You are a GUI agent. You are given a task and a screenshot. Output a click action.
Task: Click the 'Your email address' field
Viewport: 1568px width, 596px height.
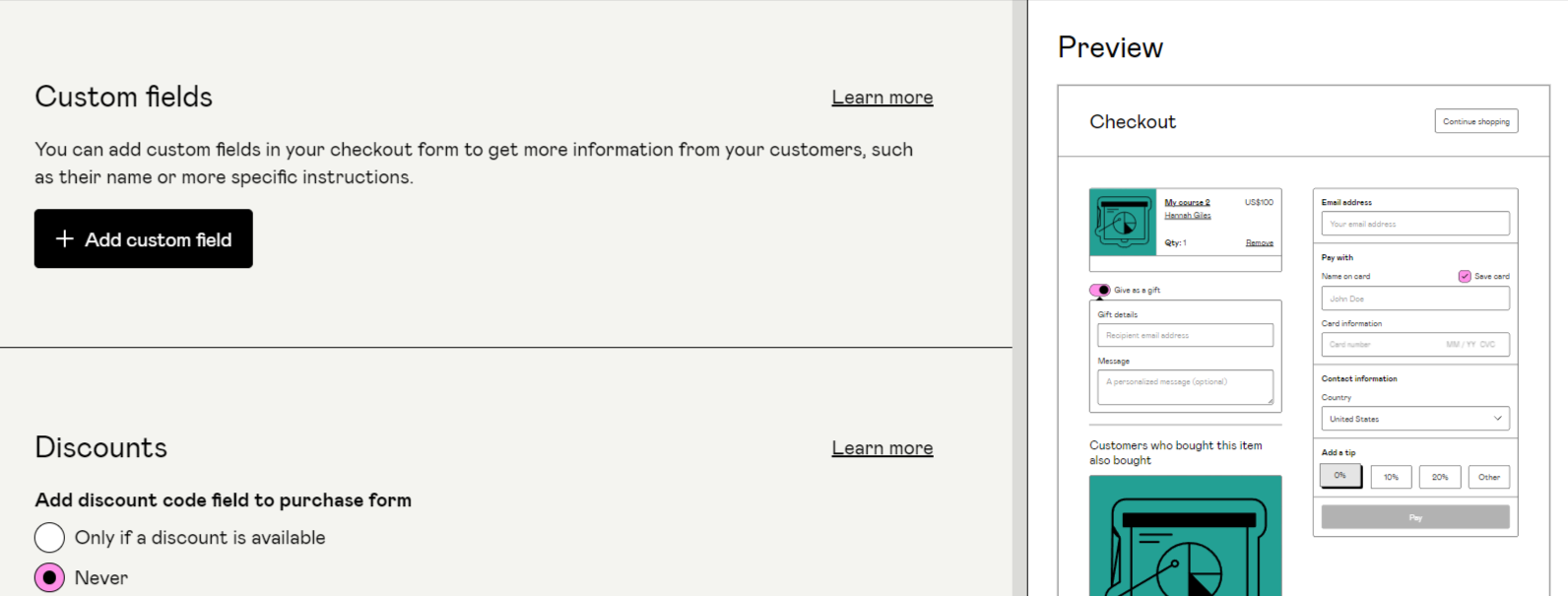(1414, 224)
